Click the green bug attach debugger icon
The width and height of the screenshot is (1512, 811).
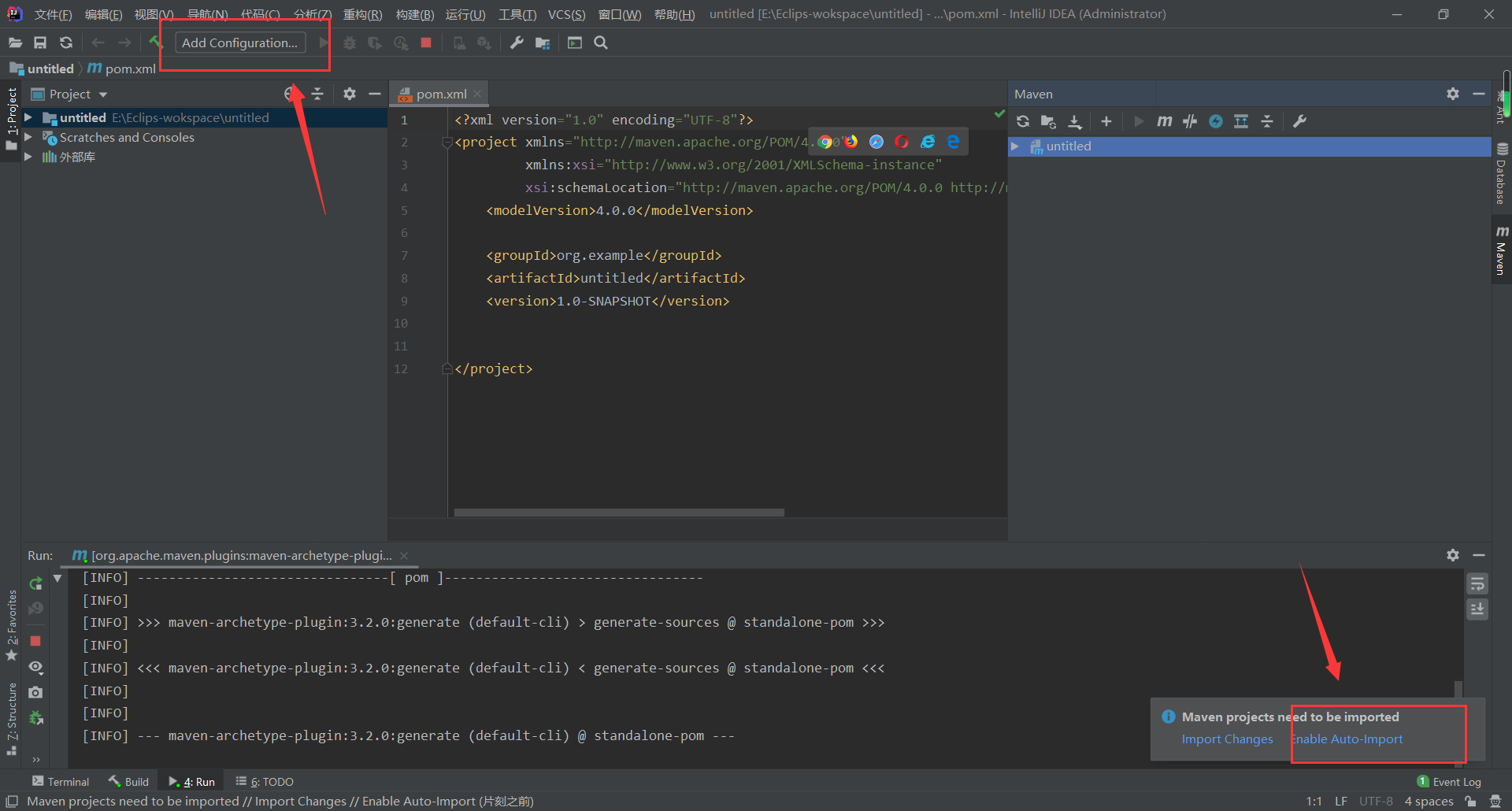[x=35, y=718]
